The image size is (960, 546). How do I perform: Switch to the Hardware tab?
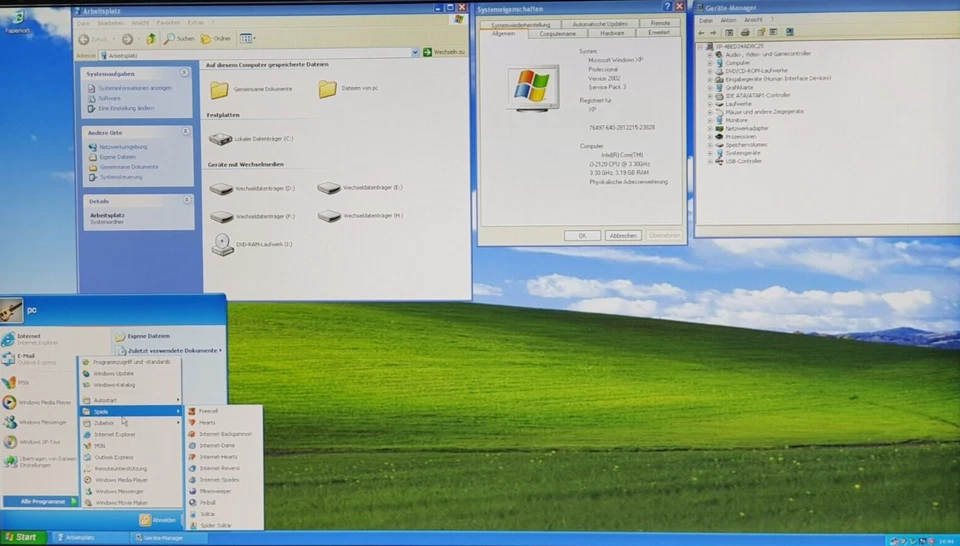pyautogui.click(x=612, y=33)
